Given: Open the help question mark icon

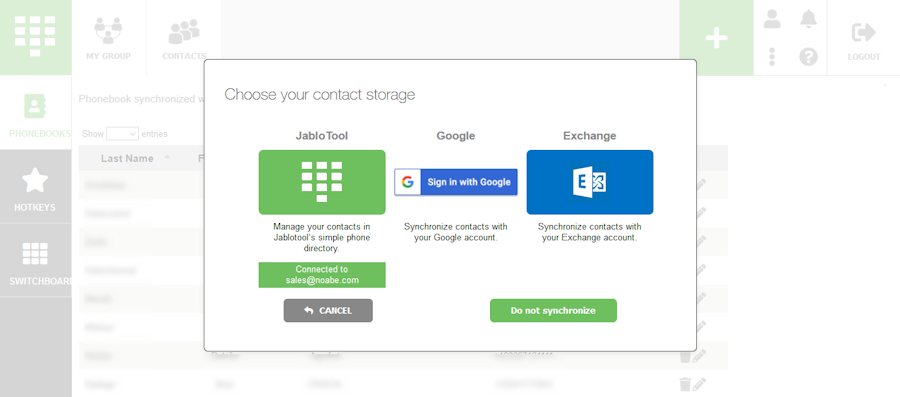Looking at the screenshot, I should pos(808,56).
